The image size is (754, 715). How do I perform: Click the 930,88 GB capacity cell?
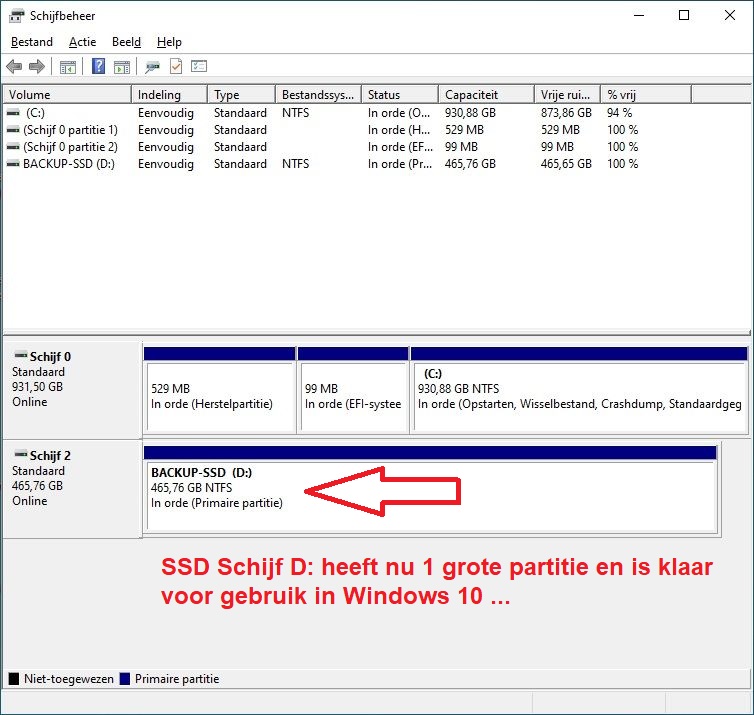470,113
